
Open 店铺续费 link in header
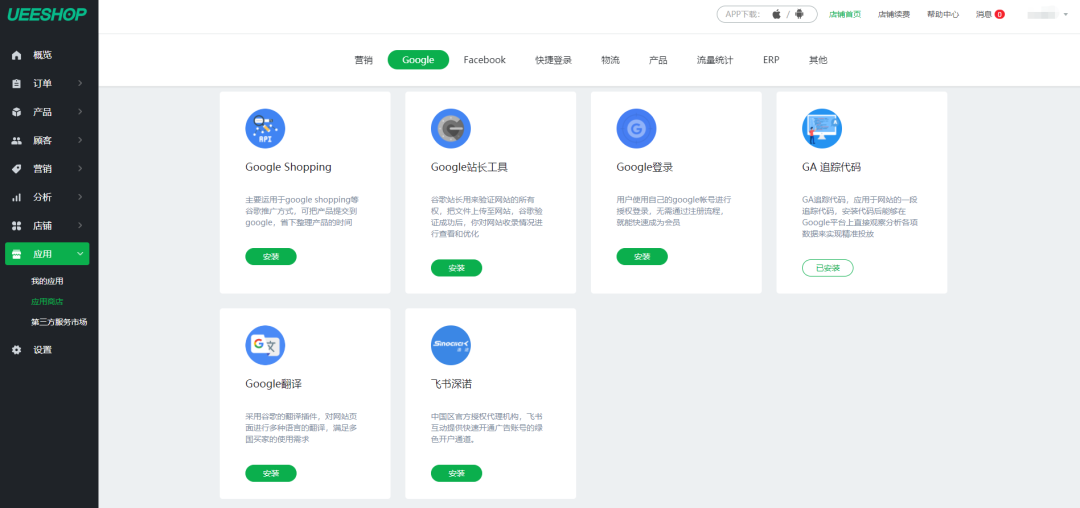click(893, 14)
